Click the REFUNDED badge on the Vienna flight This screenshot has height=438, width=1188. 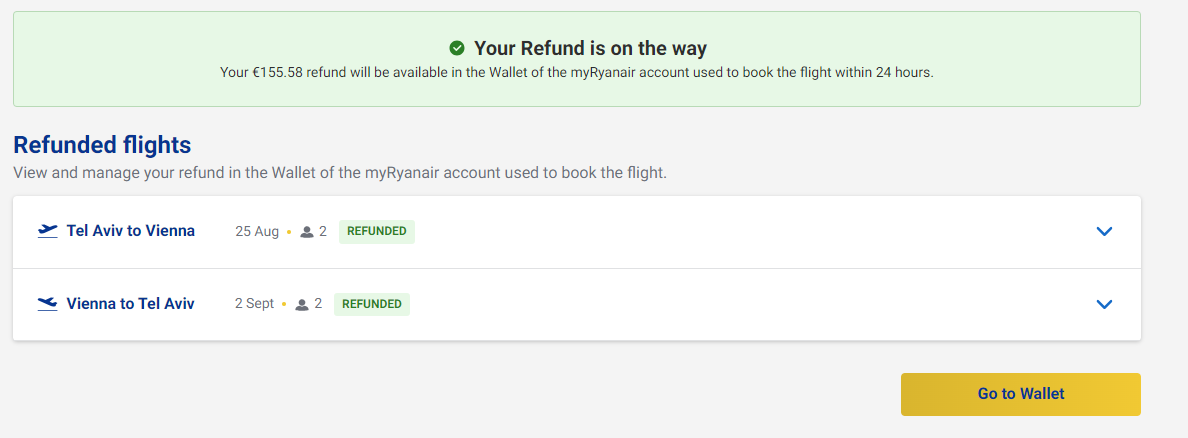click(372, 304)
